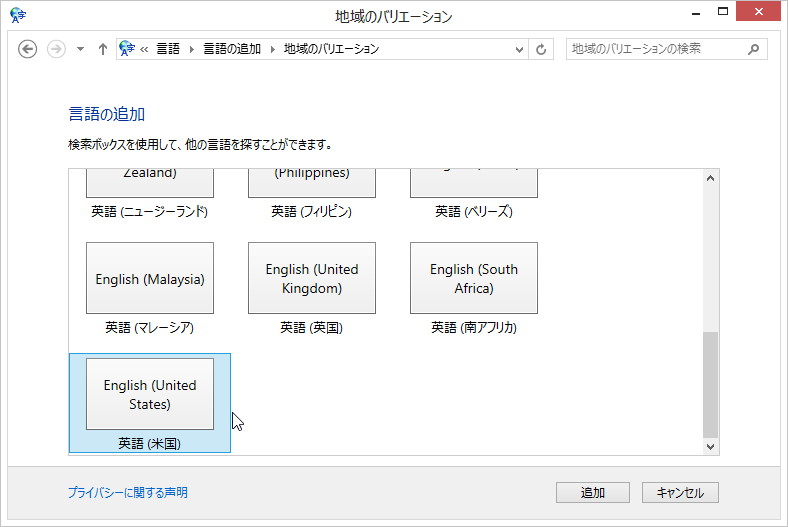Open 言語の追加 breadcrumb segment
The height and width of the screenshot is (527, 788).
click(232, 49)
